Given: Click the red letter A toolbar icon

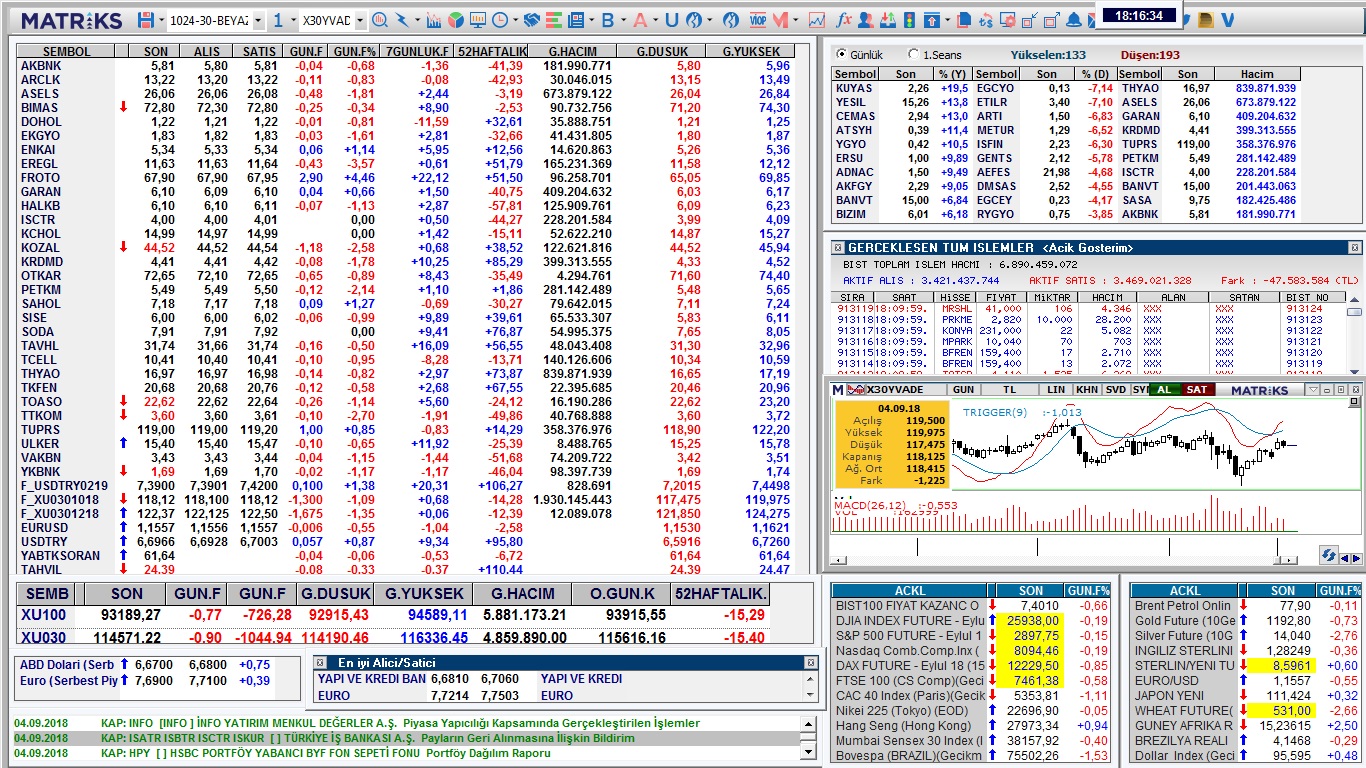Looking at the screenshot, I should [640, 20].
